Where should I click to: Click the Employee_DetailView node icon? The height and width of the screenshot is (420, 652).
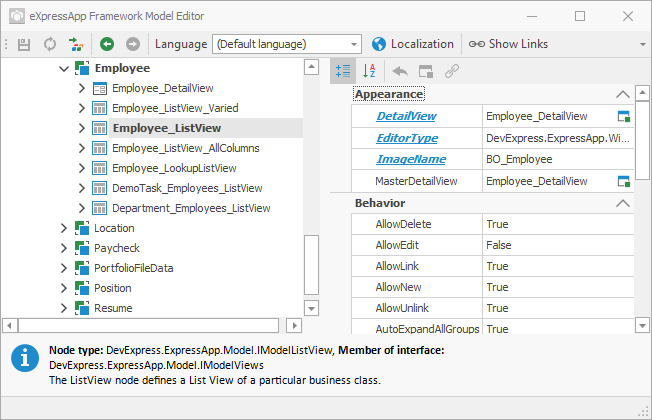pos(99,89)
